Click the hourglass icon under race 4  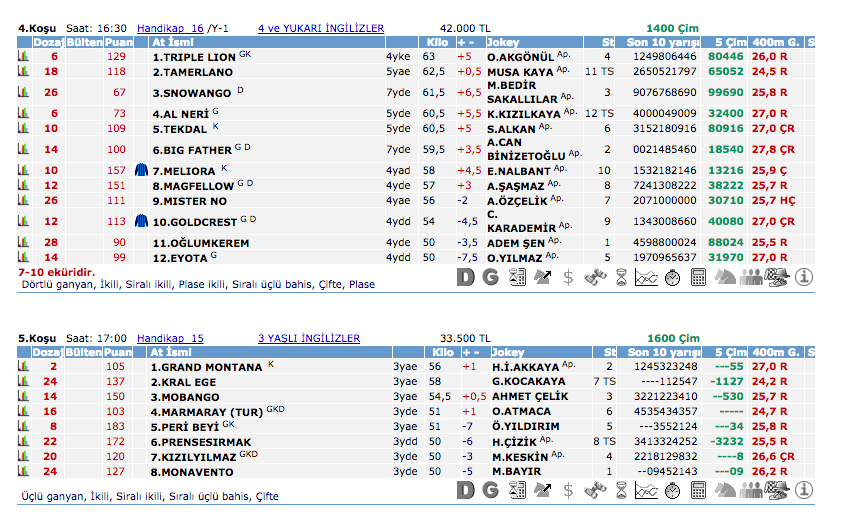click(x=620, y=278)
